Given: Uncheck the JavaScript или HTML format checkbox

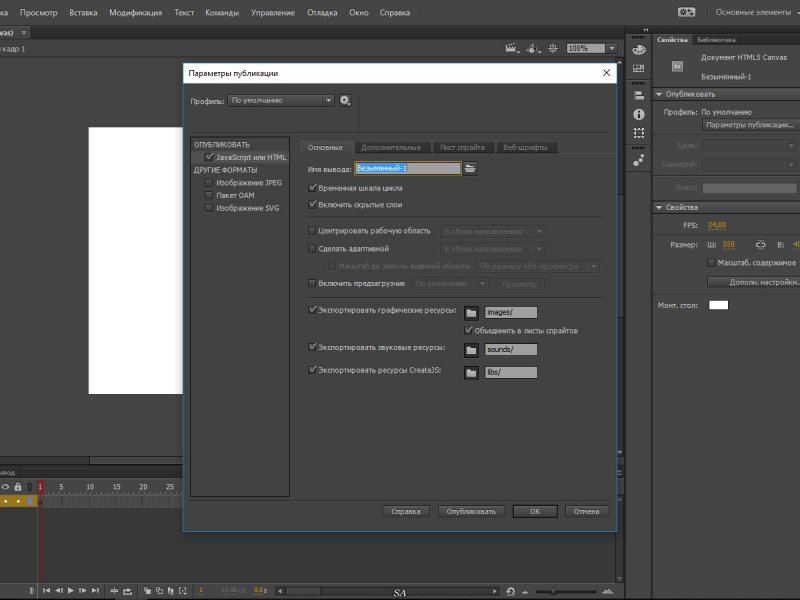Looking at the screenshot, I should (209, 157).
